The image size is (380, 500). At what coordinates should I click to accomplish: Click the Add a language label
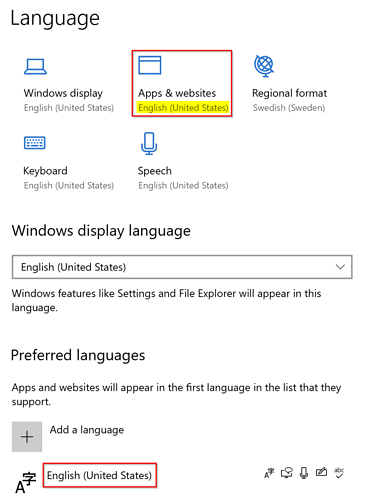pos(87,430)
